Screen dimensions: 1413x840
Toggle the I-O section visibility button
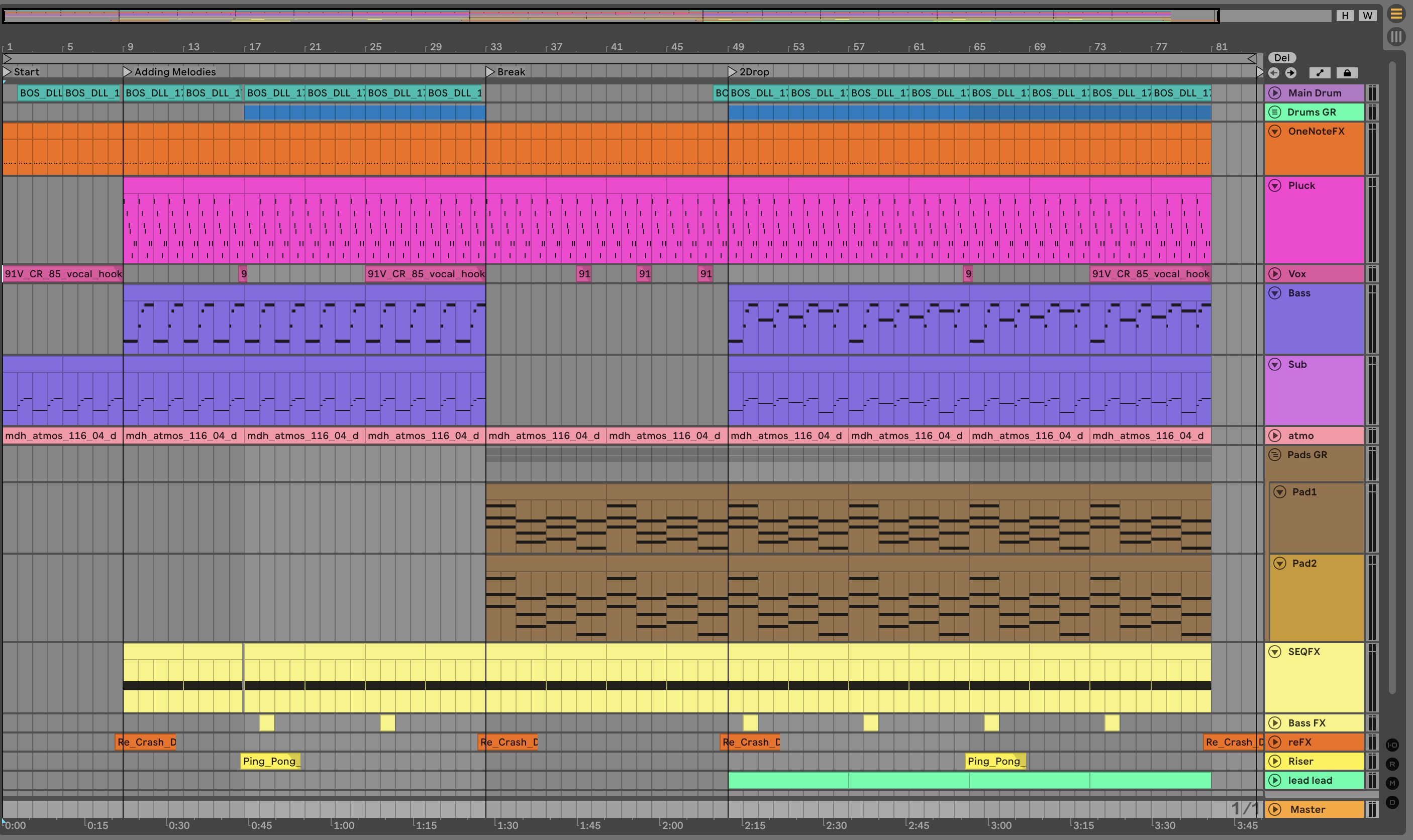coord(1392,745)
